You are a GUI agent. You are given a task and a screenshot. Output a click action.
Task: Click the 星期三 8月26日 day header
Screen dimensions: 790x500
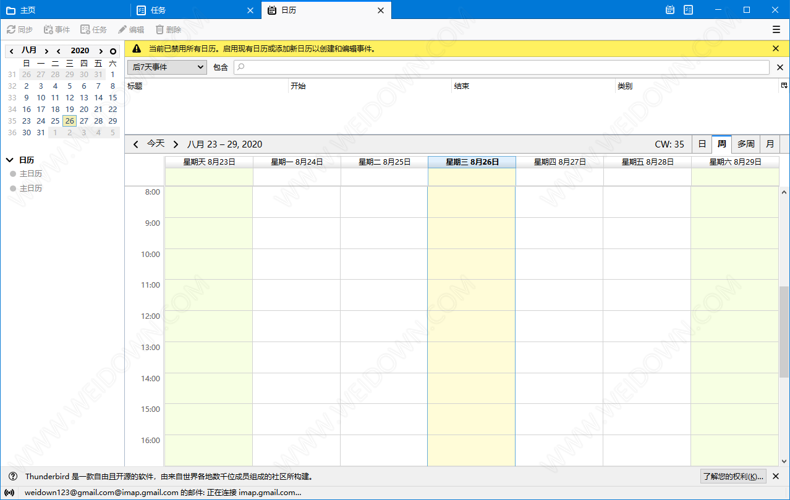[x=472, y=162]
